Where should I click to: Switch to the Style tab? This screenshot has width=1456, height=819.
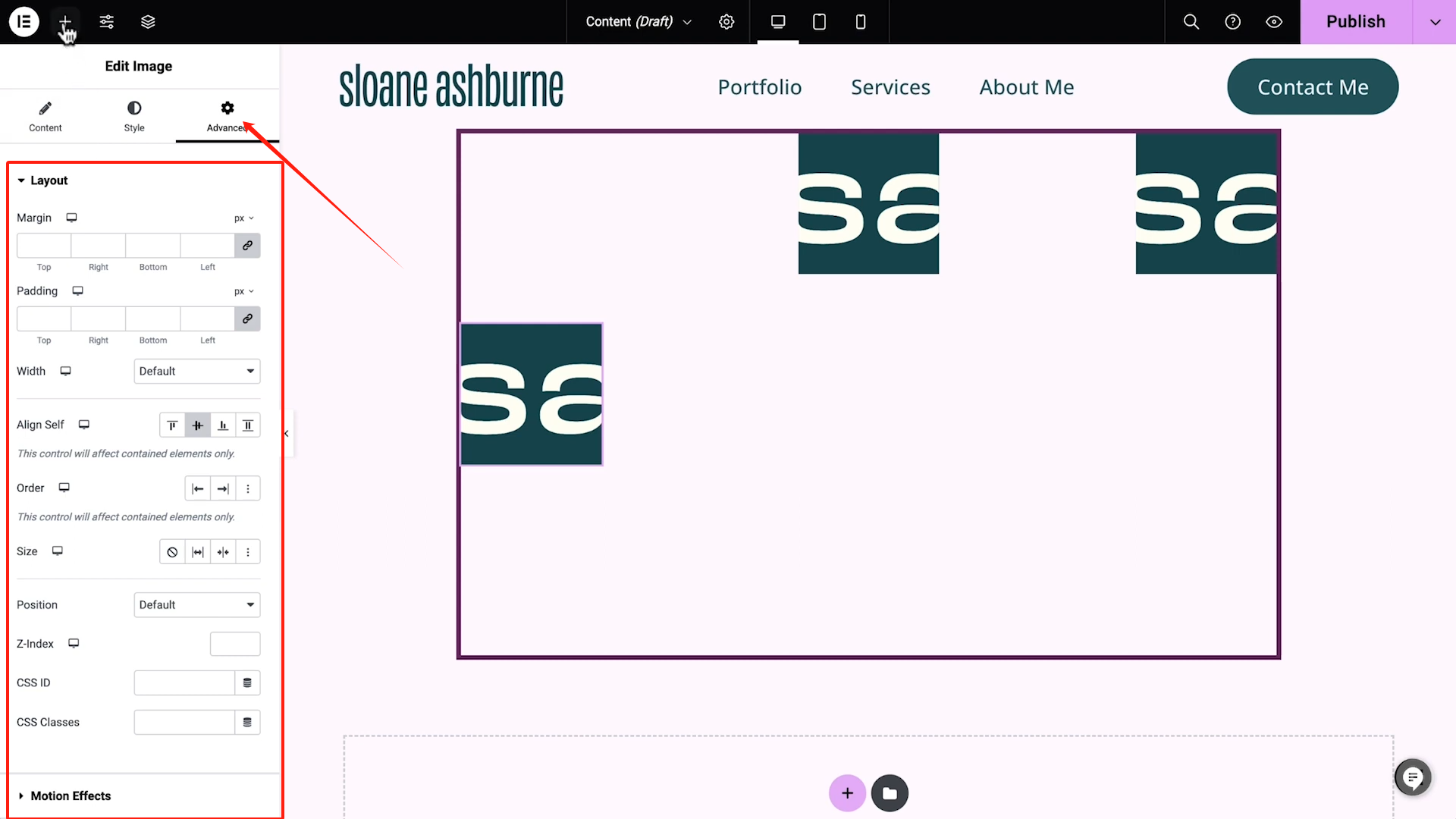click(134, 115)
